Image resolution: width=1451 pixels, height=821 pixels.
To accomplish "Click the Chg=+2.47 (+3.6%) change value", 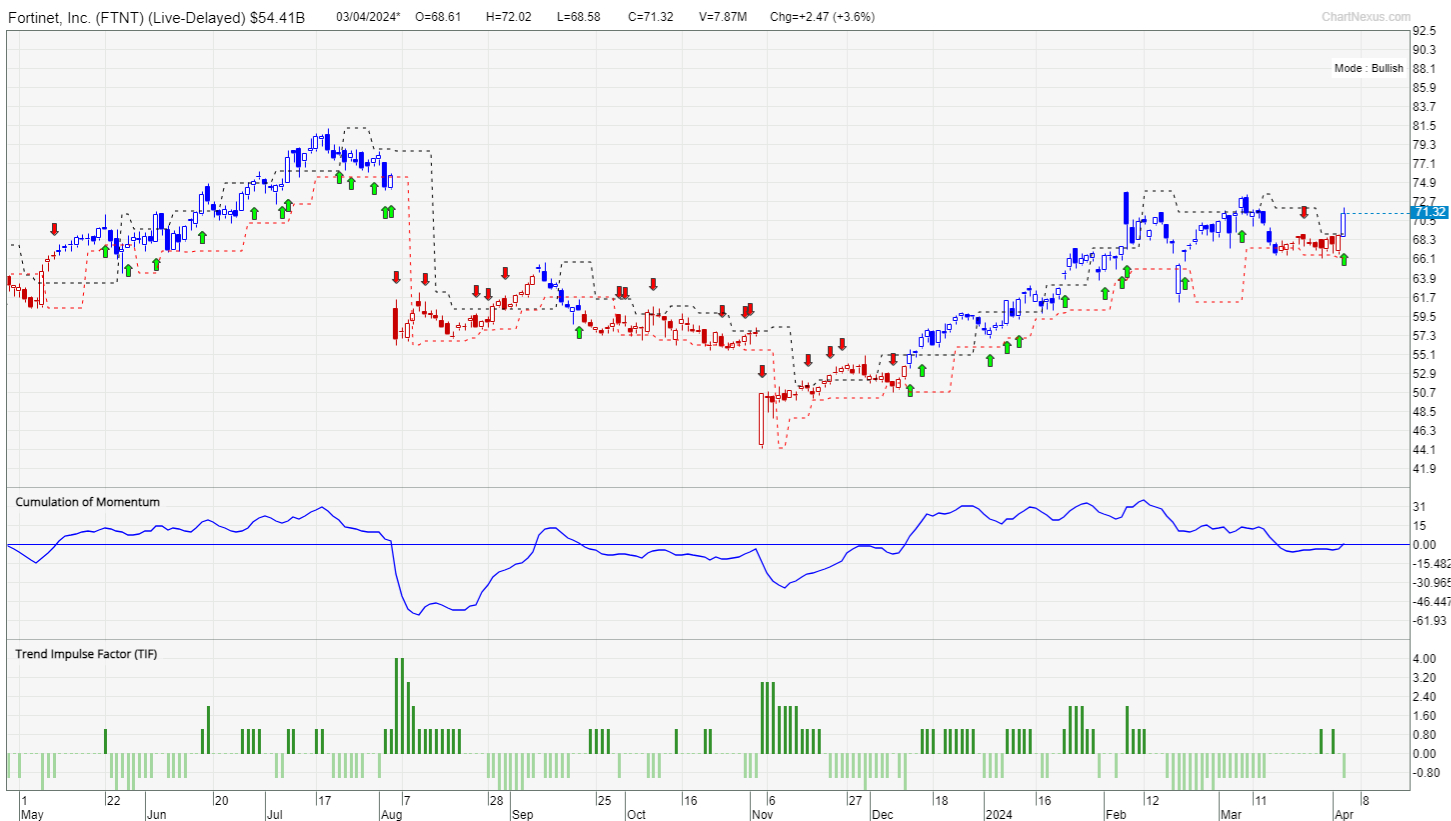I will [x=826, y=17].
